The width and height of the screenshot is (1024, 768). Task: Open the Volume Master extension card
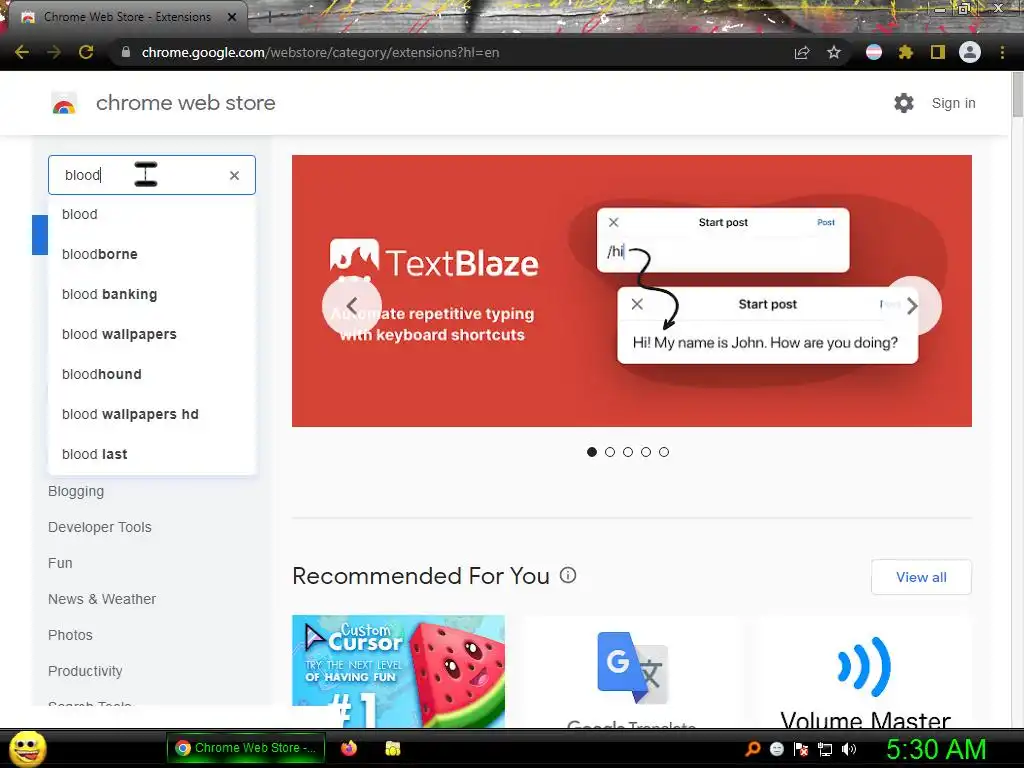click(x=865, y=671)
